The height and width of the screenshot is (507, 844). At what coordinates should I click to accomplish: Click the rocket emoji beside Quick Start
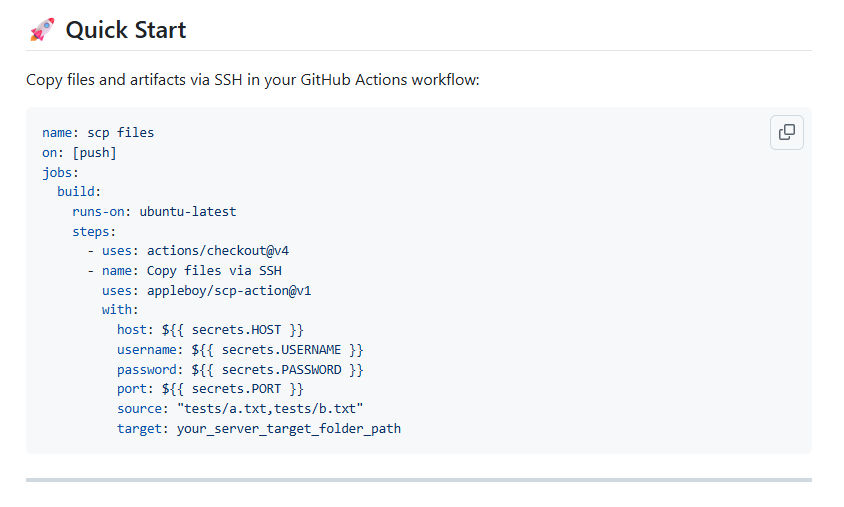coord(42,30)
